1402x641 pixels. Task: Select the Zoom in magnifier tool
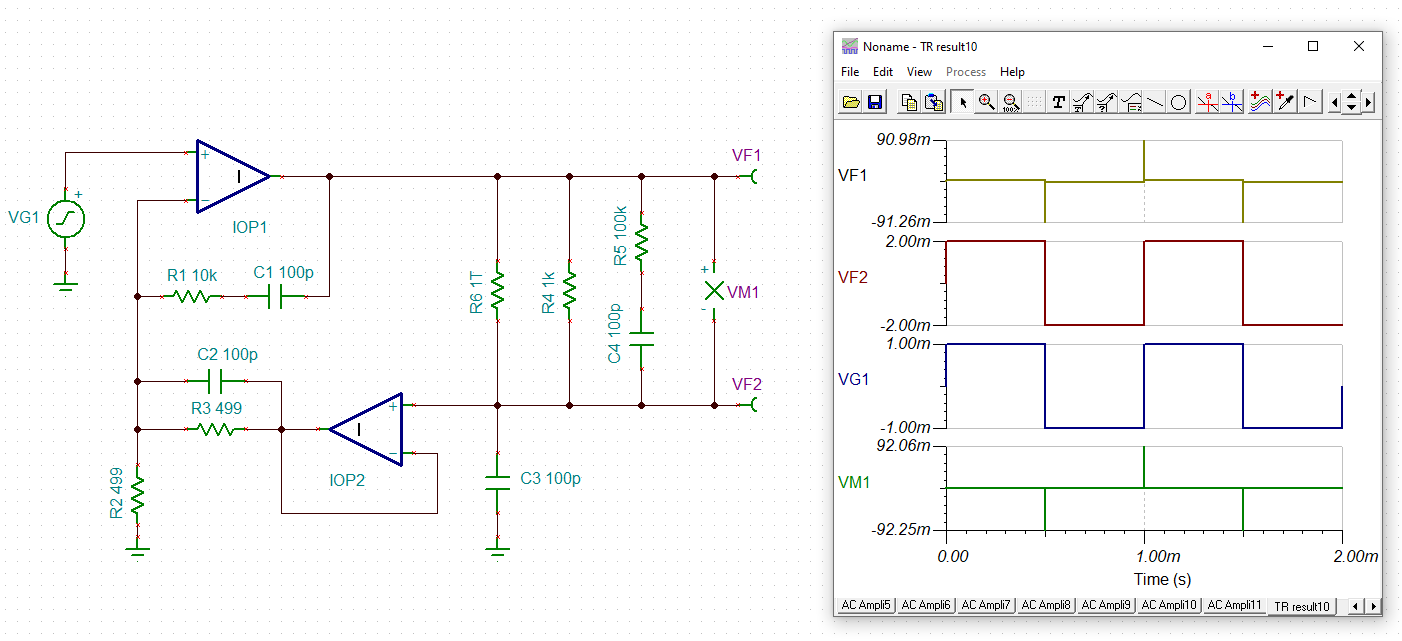pyautogui.click(x=987, y=102)
